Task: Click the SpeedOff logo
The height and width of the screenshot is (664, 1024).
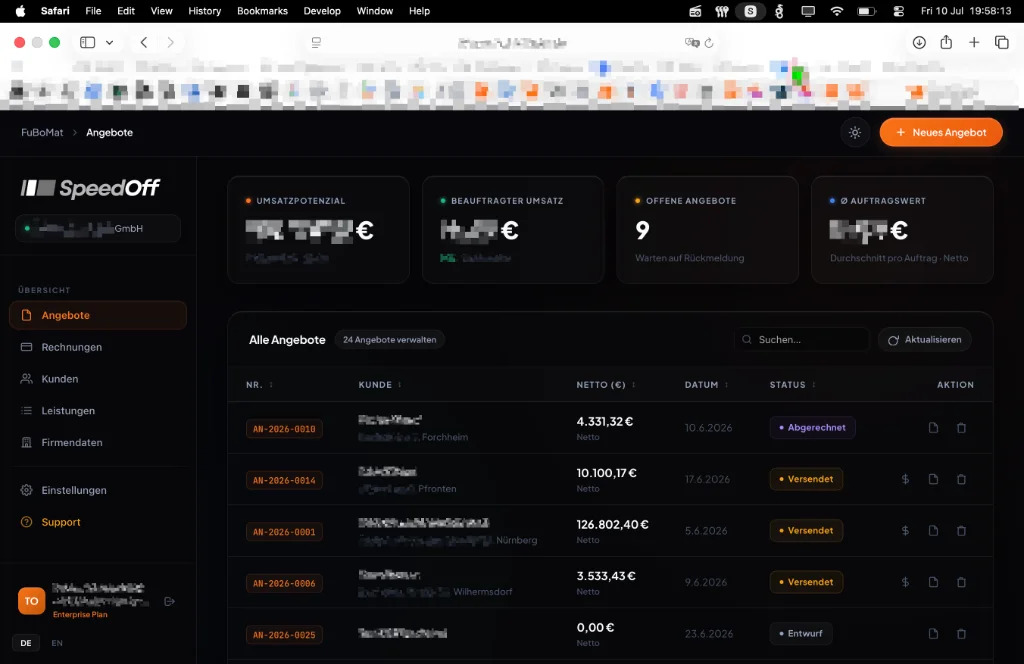Action: (90, 188)
